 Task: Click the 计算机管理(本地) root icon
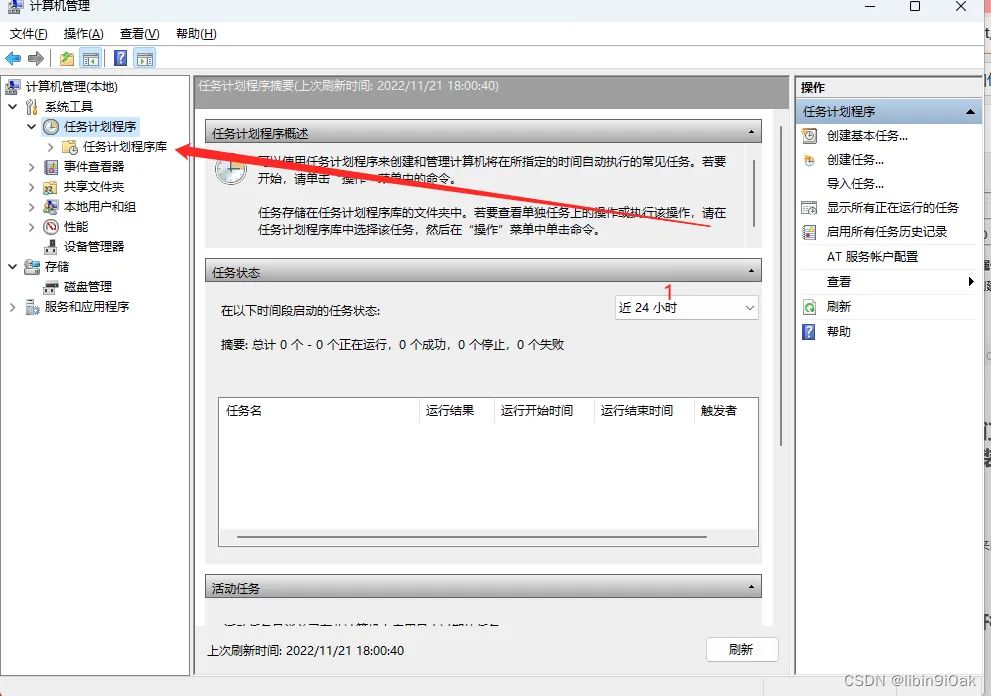[x=13, y=87]
